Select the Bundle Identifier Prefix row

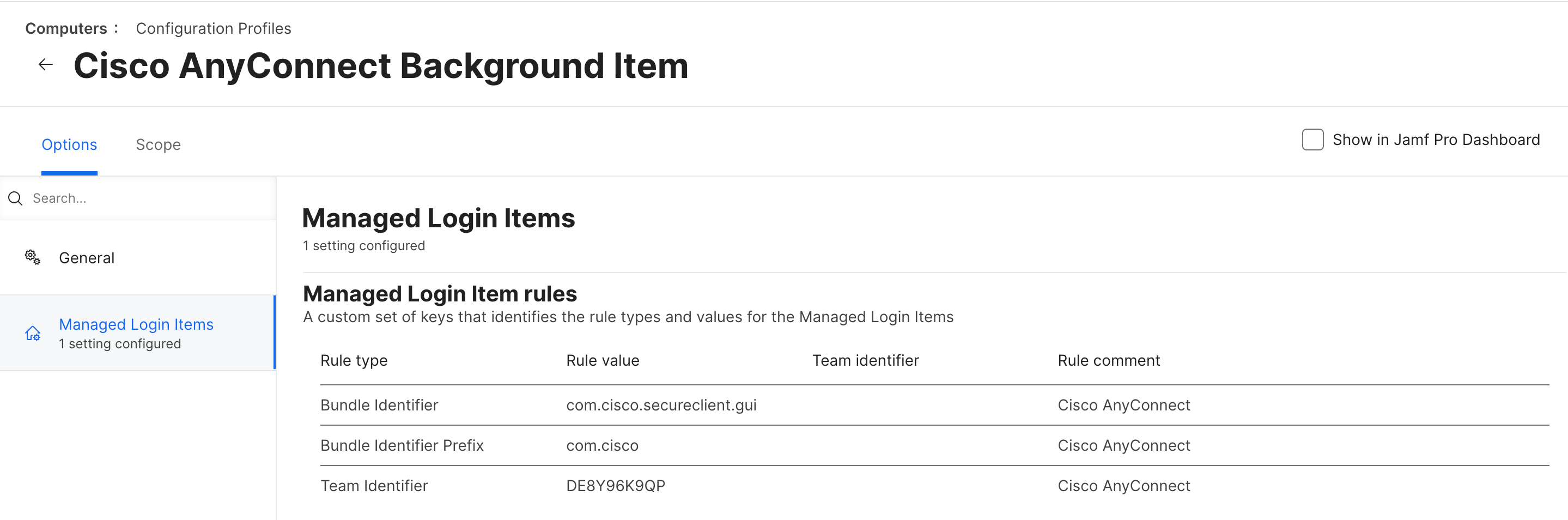(x=934, y=446)
